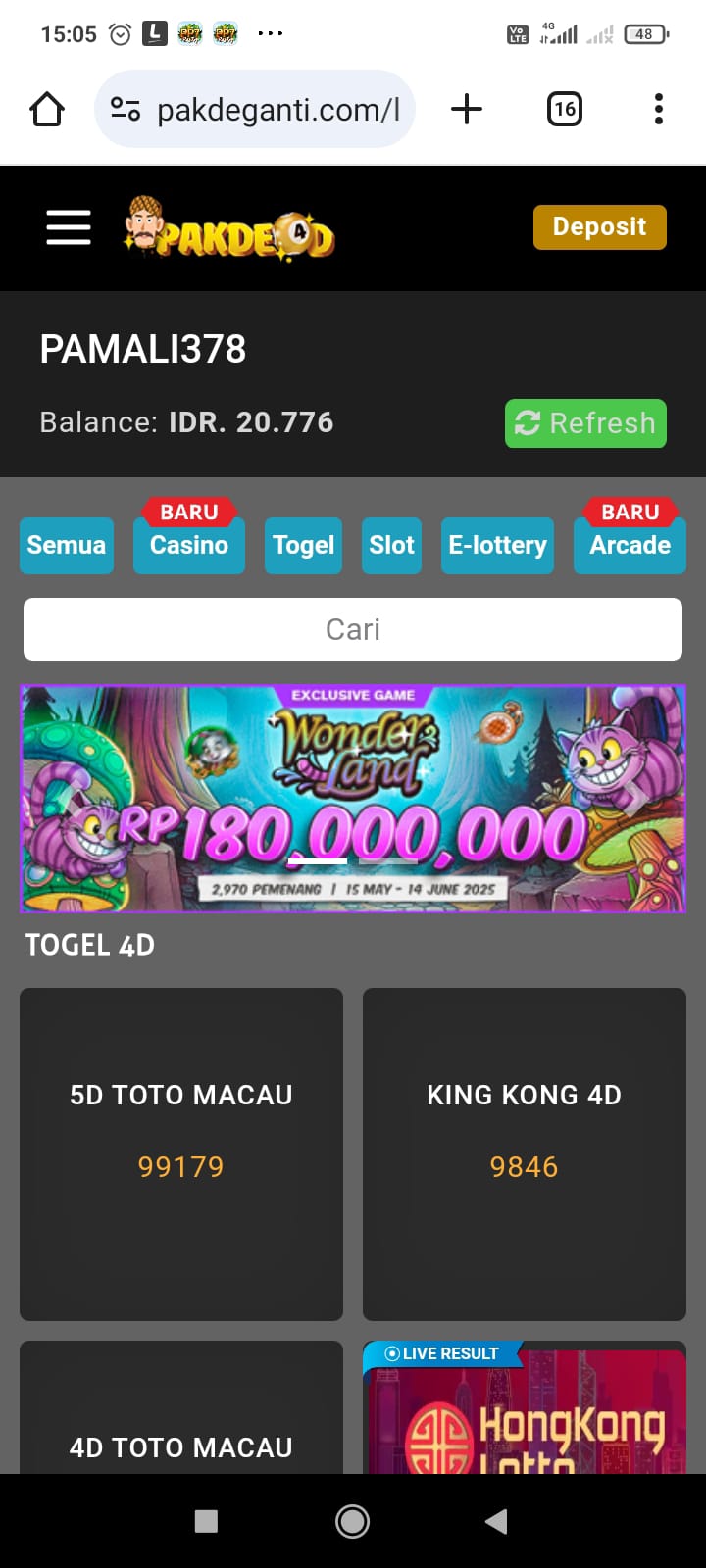Select the Casino category tab
The height and width of the screenshot is (1568, 706).
tap(189, 545)
